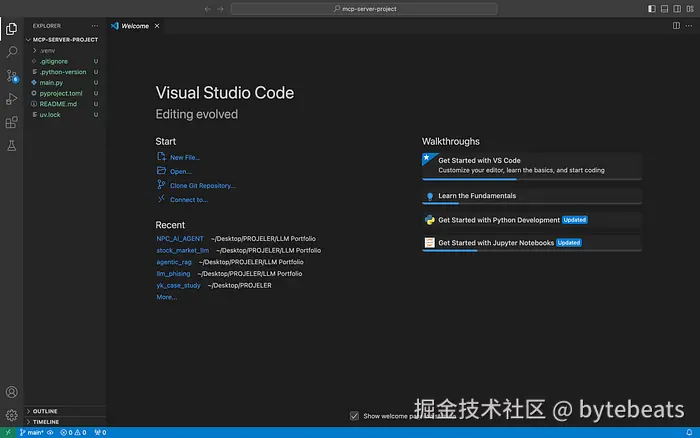
Task: Toggle the bottom panel layout button
Action: 665,8
